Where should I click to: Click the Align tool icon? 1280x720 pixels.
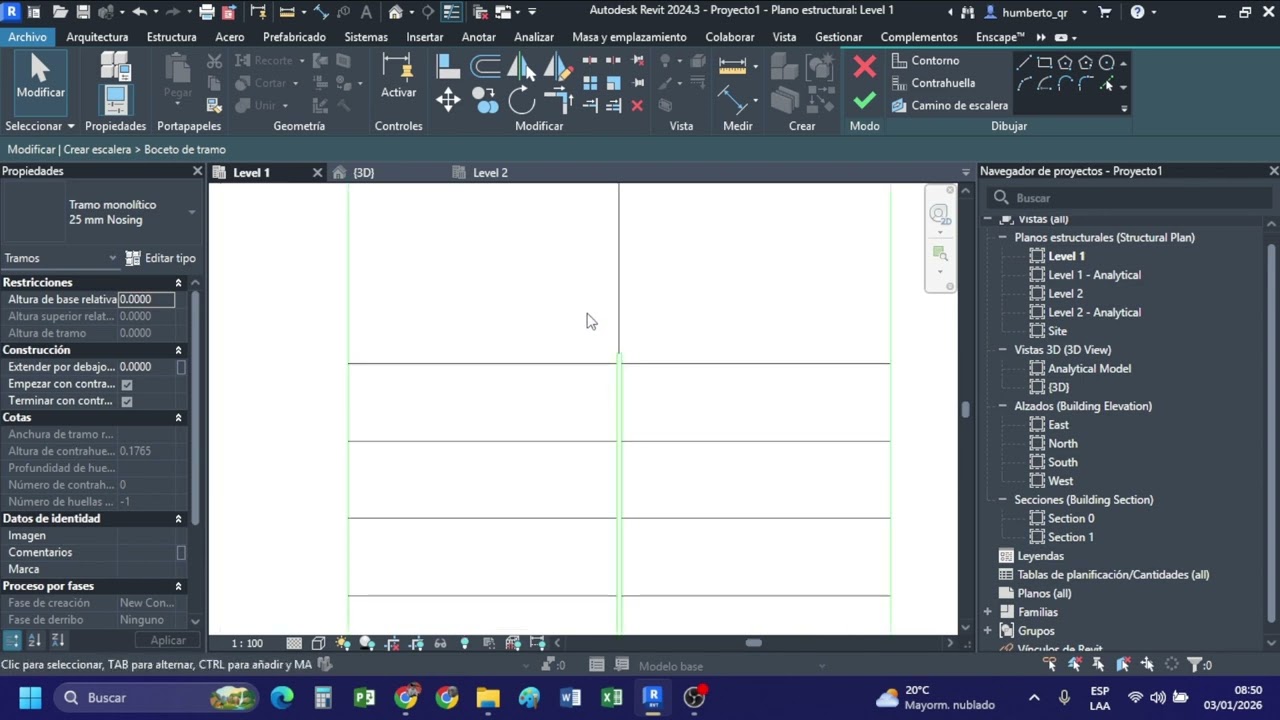pos(448,67)
